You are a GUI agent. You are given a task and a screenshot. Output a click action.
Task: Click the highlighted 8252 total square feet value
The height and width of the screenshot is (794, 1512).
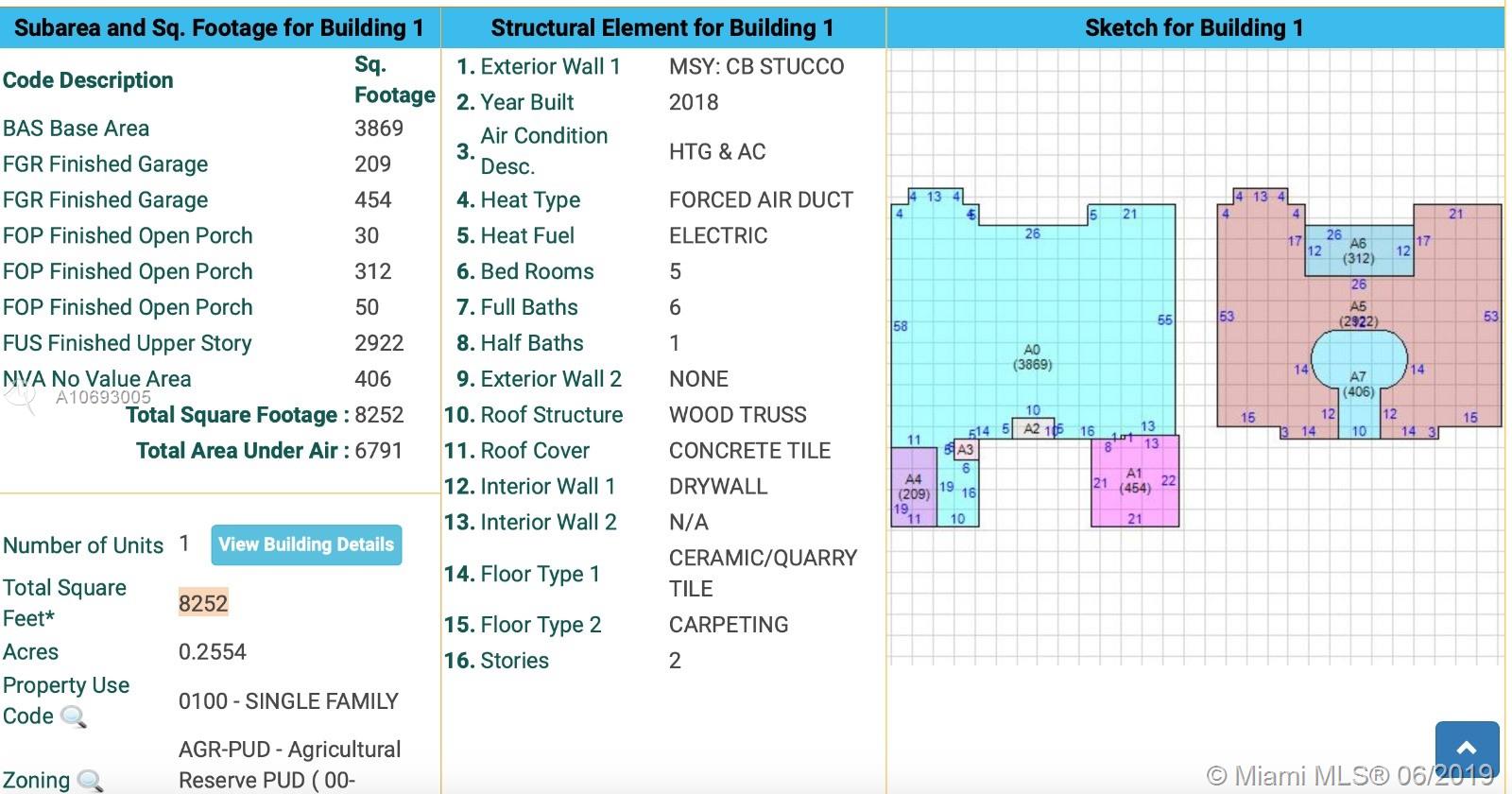click(203, 603)
